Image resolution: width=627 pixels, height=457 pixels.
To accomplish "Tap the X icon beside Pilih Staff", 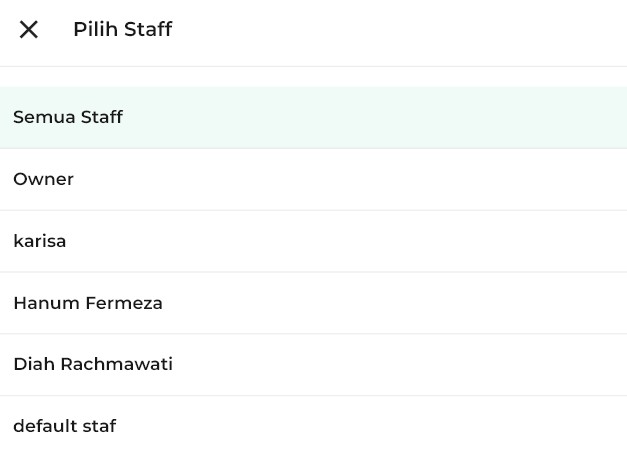I will pyautogui.click(x=29, y=30).
